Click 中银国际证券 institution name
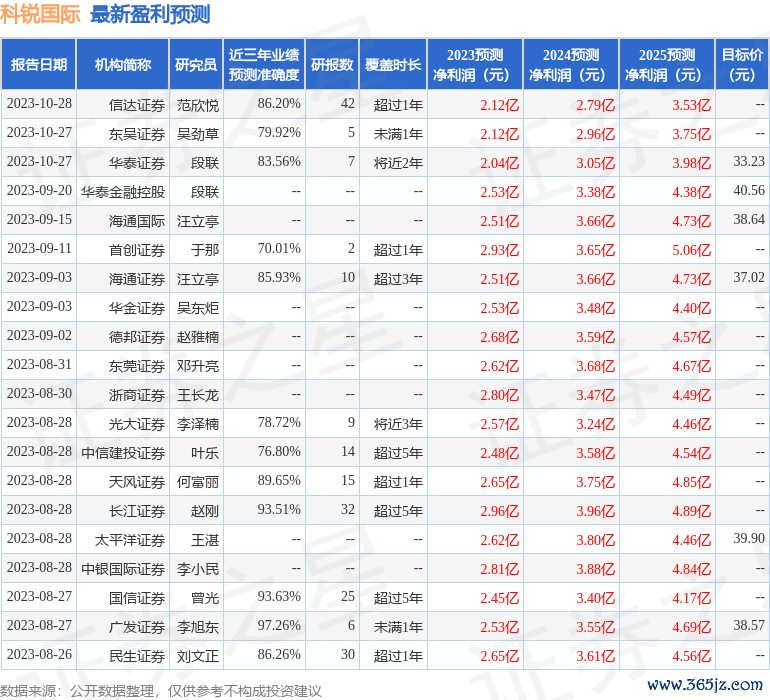770x700 pixels. coord(123,568)
